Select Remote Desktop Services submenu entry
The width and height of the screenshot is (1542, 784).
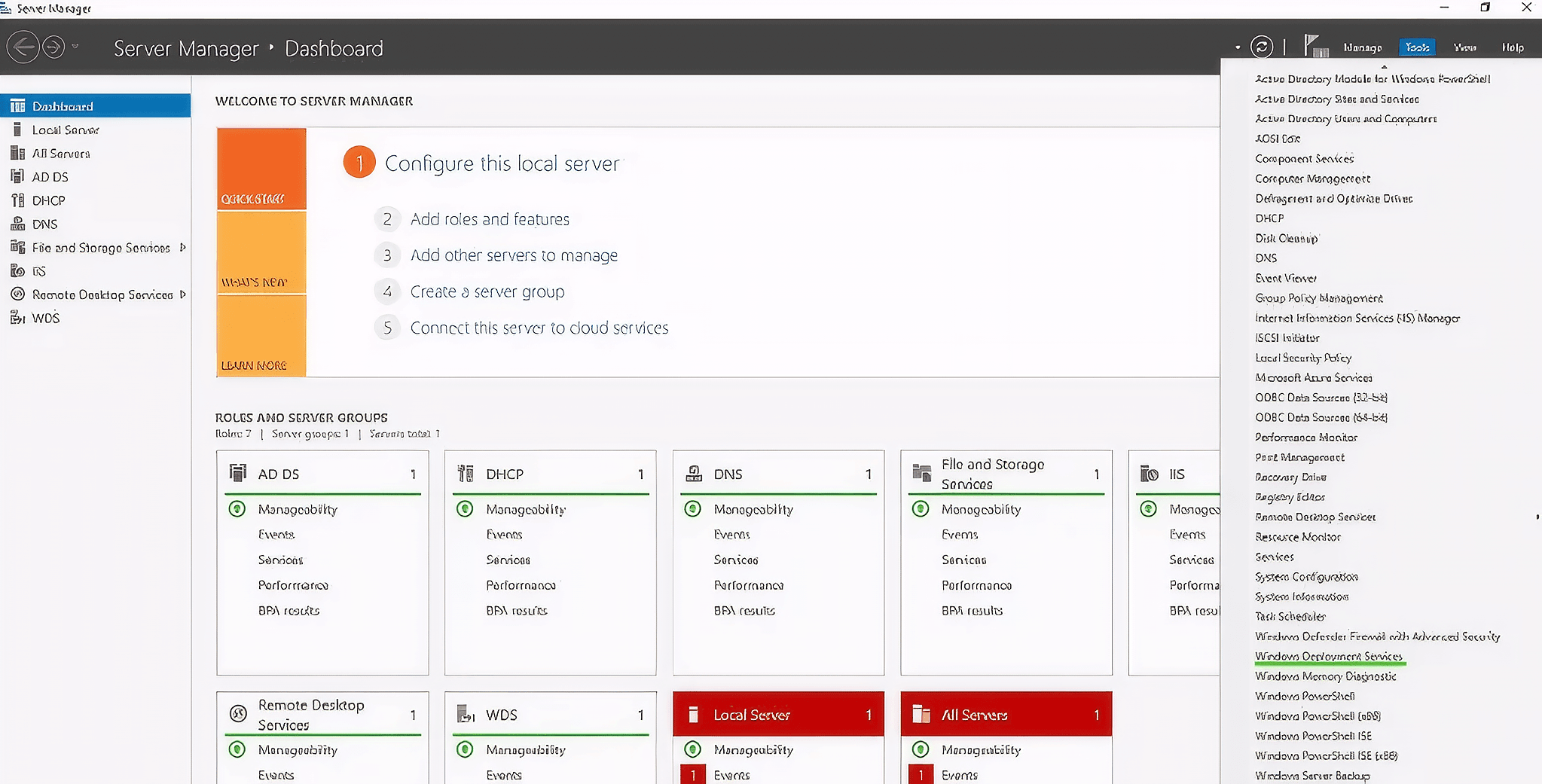click(1315, 517)
